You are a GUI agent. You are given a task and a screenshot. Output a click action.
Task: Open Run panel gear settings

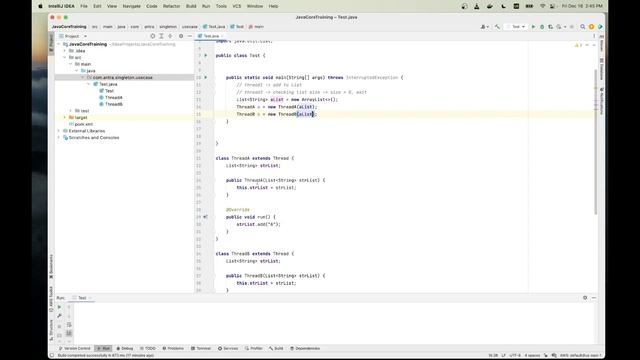(x=585, y=298)
